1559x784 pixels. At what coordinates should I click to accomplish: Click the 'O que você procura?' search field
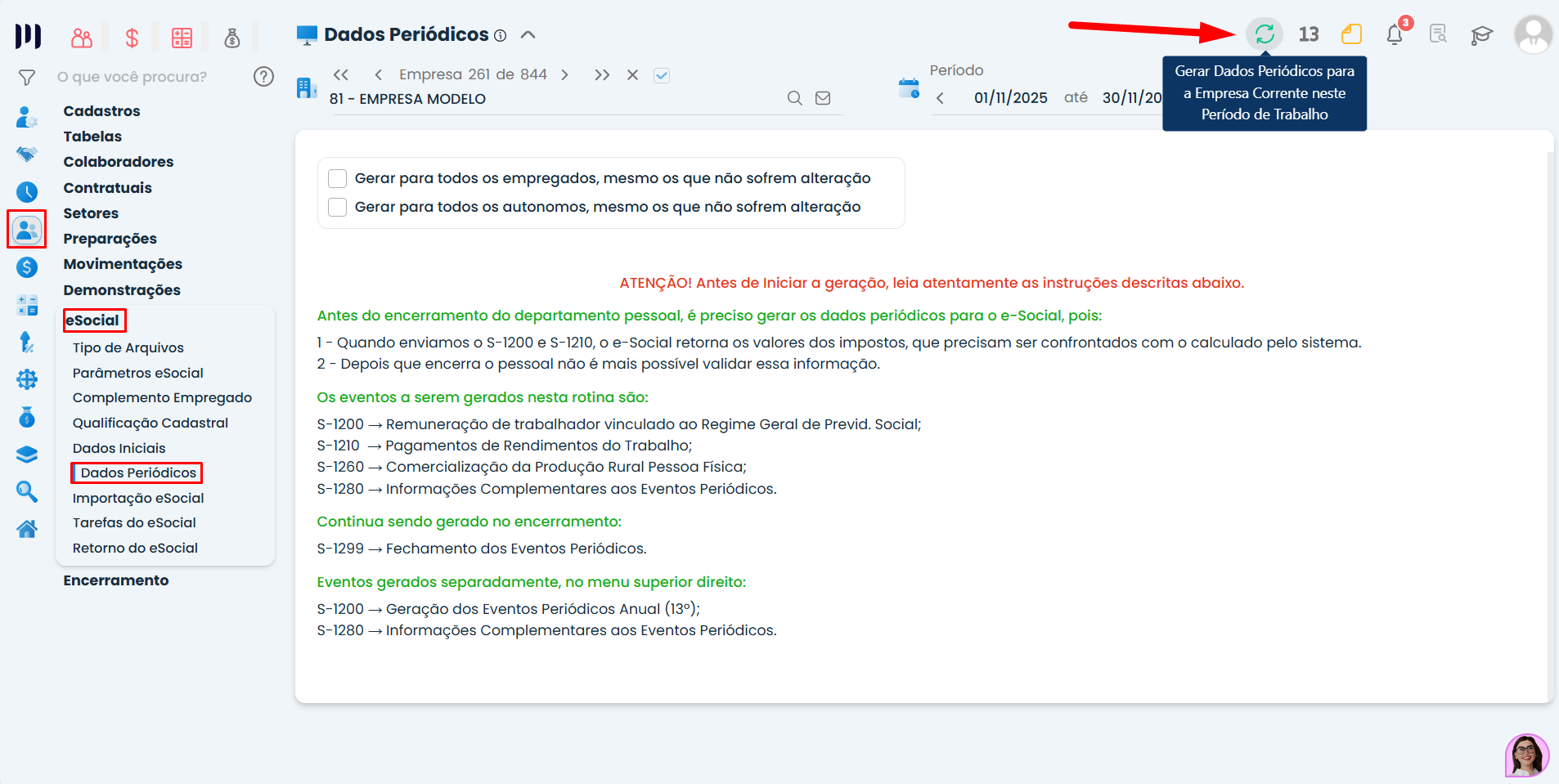click(147, 77)
